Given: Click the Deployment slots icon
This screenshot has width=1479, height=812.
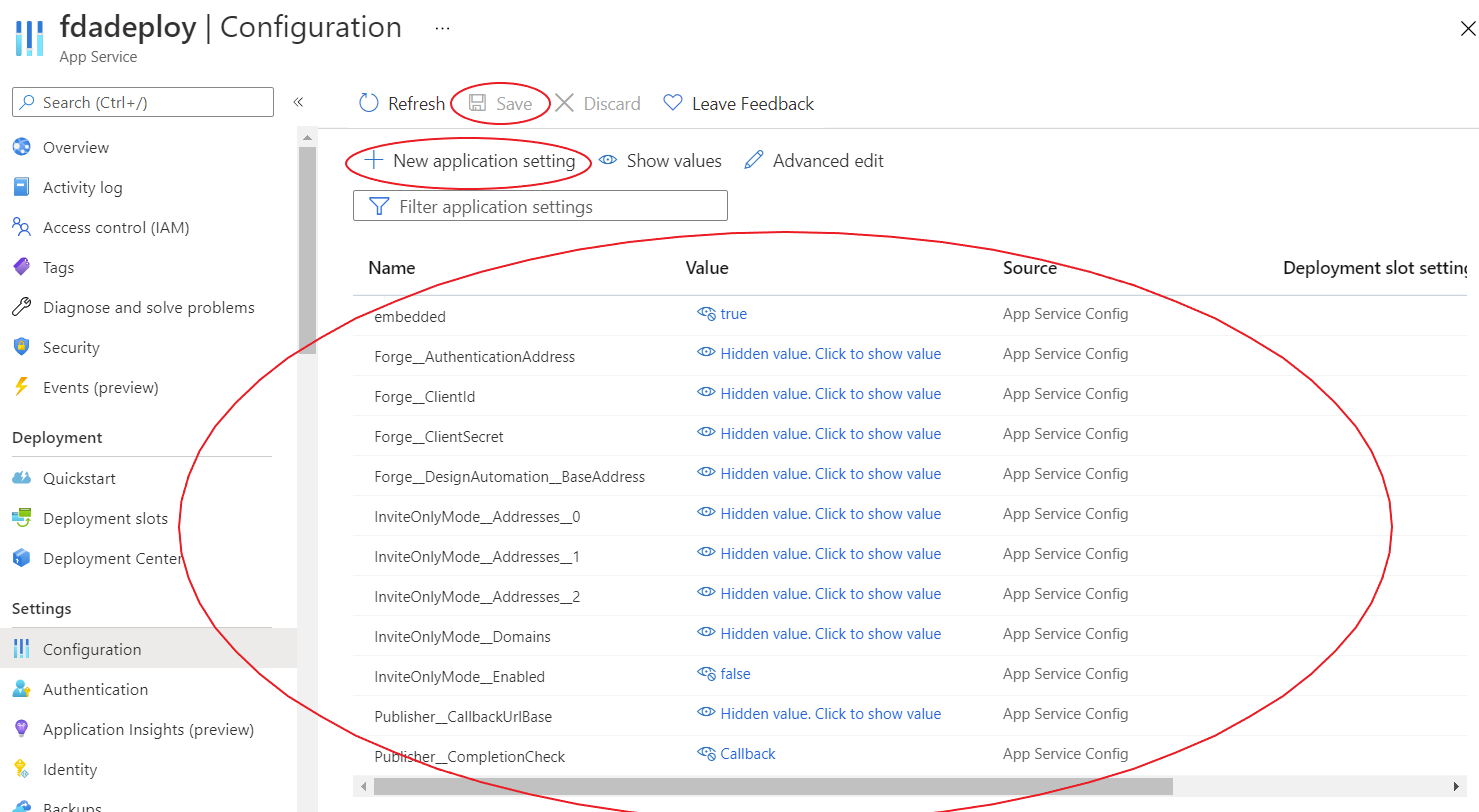Looking at the screenshot, I should coord(22,518).
